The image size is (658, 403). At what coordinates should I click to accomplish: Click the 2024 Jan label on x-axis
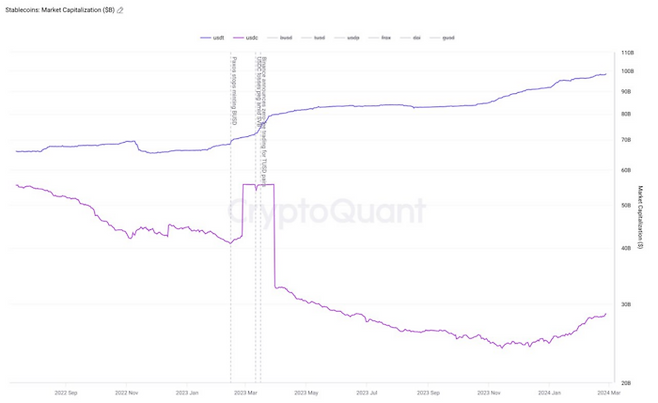(x=549, y=393)
